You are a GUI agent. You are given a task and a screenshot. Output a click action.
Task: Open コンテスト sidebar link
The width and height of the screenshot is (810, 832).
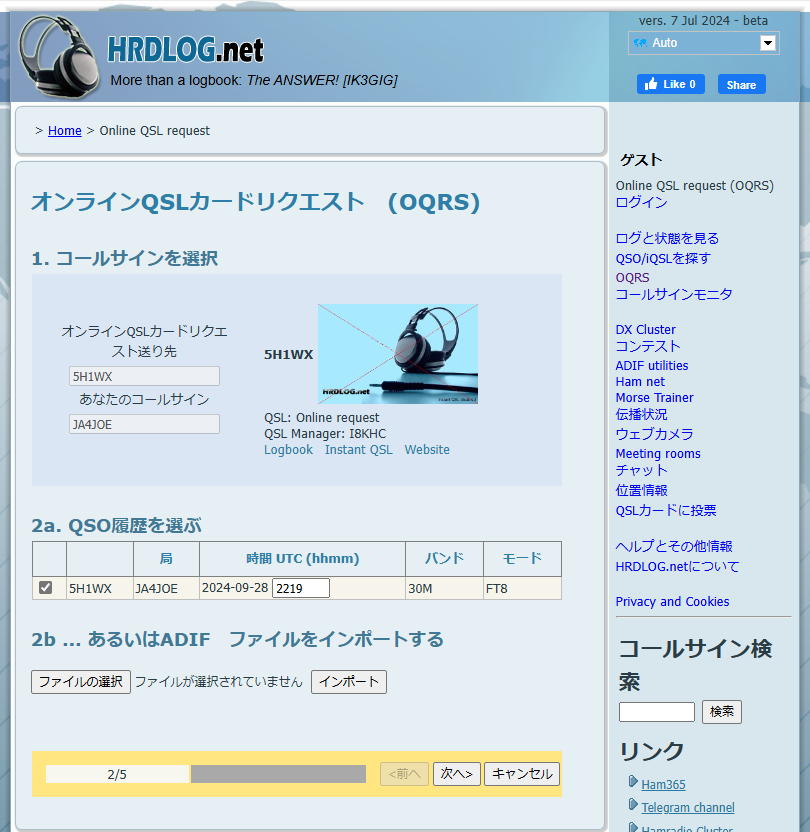pyautogui.click(x=648, y=346)
